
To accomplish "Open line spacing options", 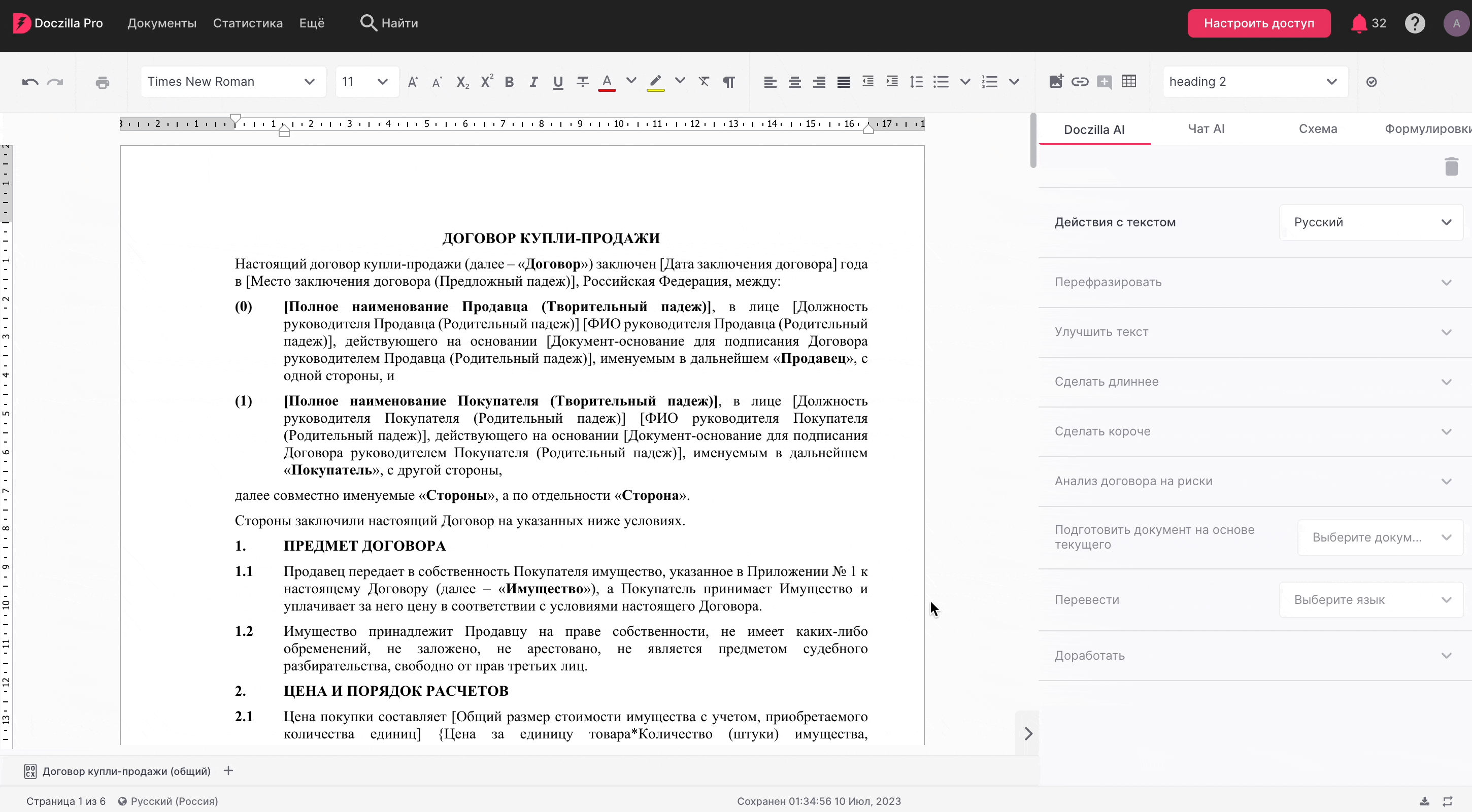I will pos(917,82).
